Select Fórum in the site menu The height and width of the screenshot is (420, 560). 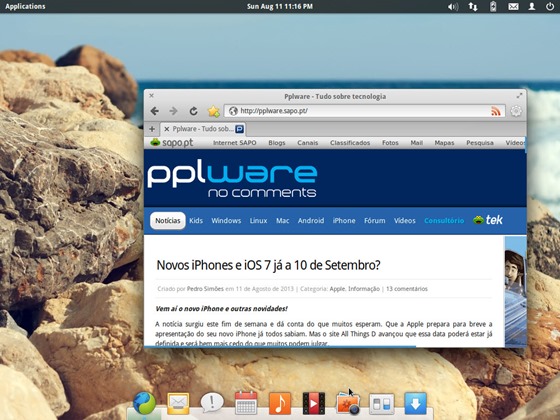375,221
